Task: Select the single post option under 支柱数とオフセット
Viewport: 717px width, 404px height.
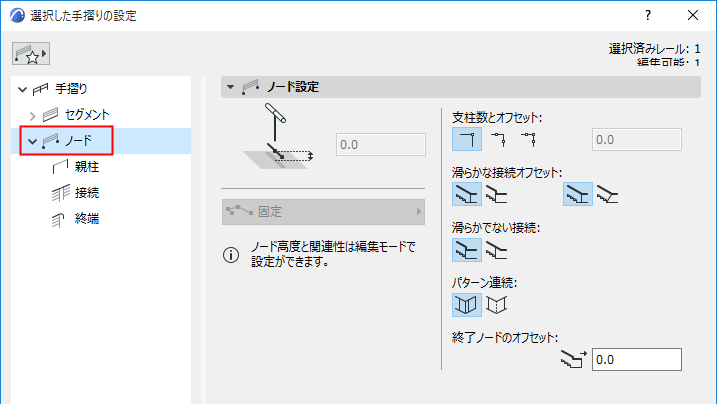Action: click(466, 138)
